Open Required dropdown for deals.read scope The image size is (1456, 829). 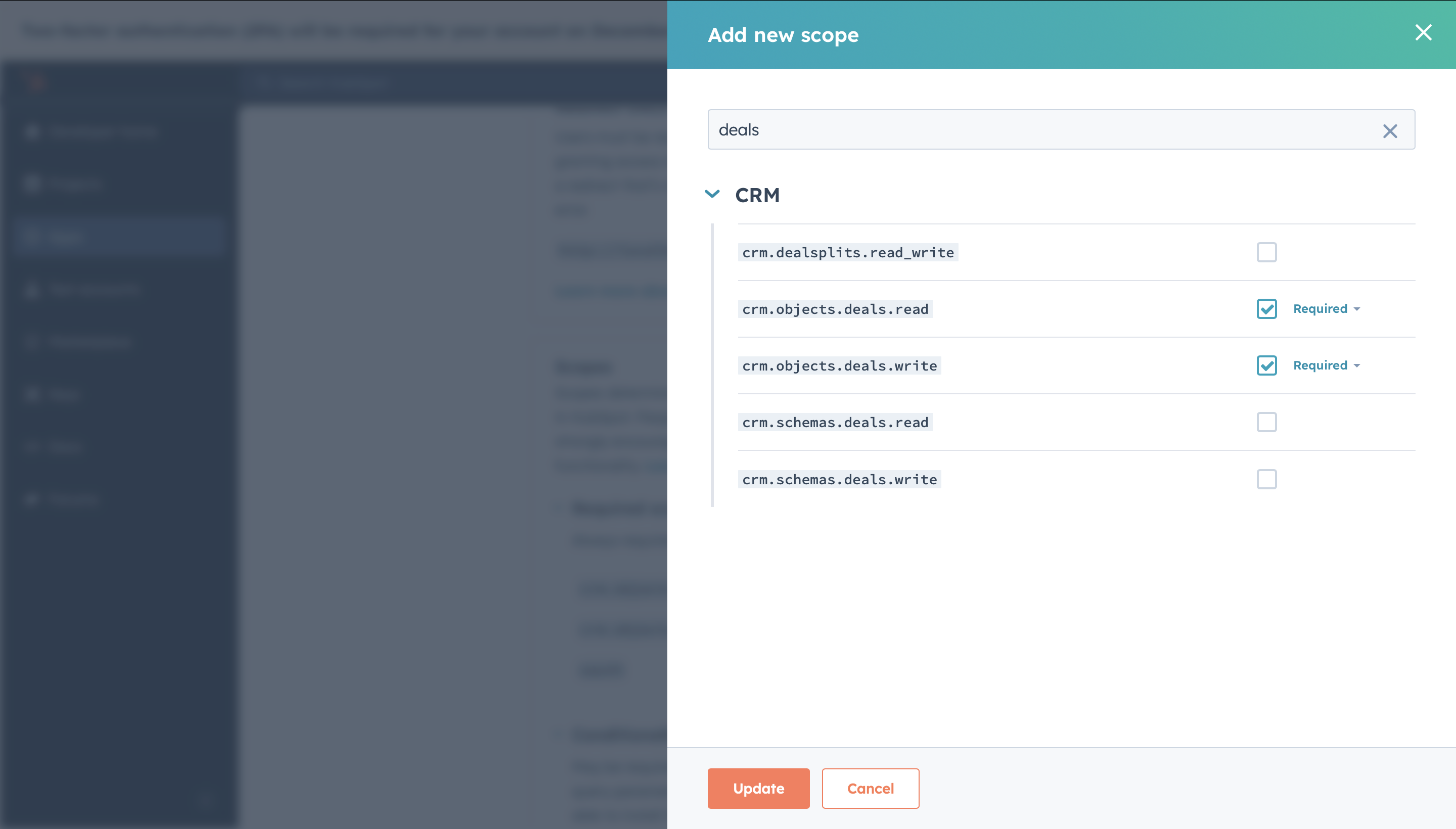1326,308
